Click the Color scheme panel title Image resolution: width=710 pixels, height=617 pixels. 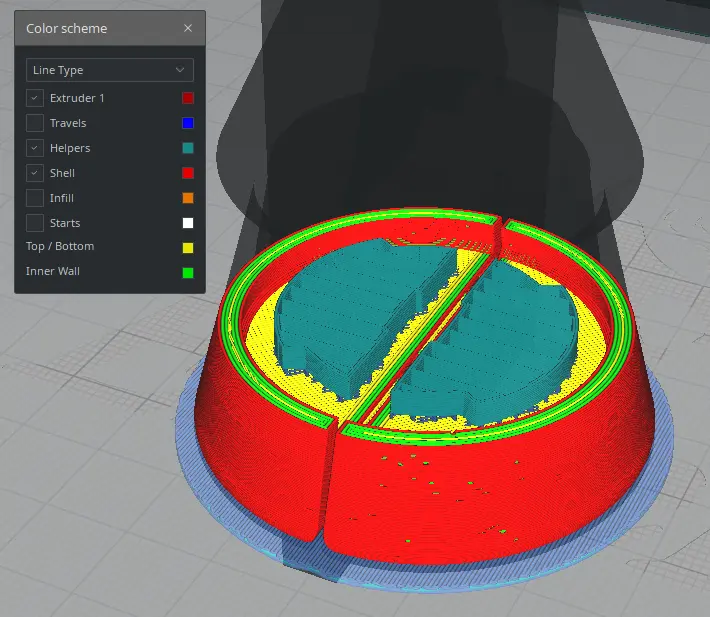coord(67,29)
